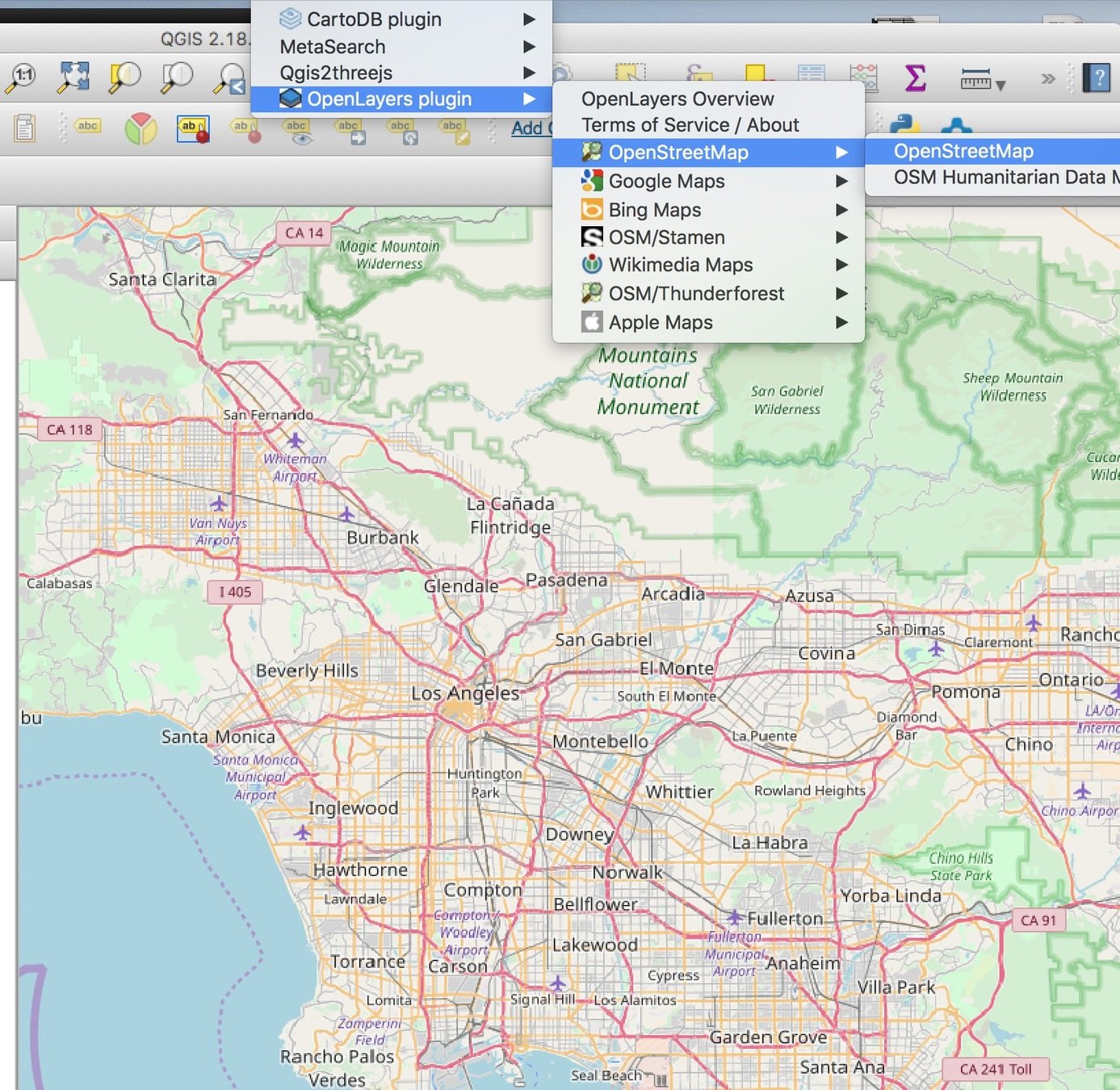Add the OpenStreetMap layer from the last submenu

[x=992, y=151]
